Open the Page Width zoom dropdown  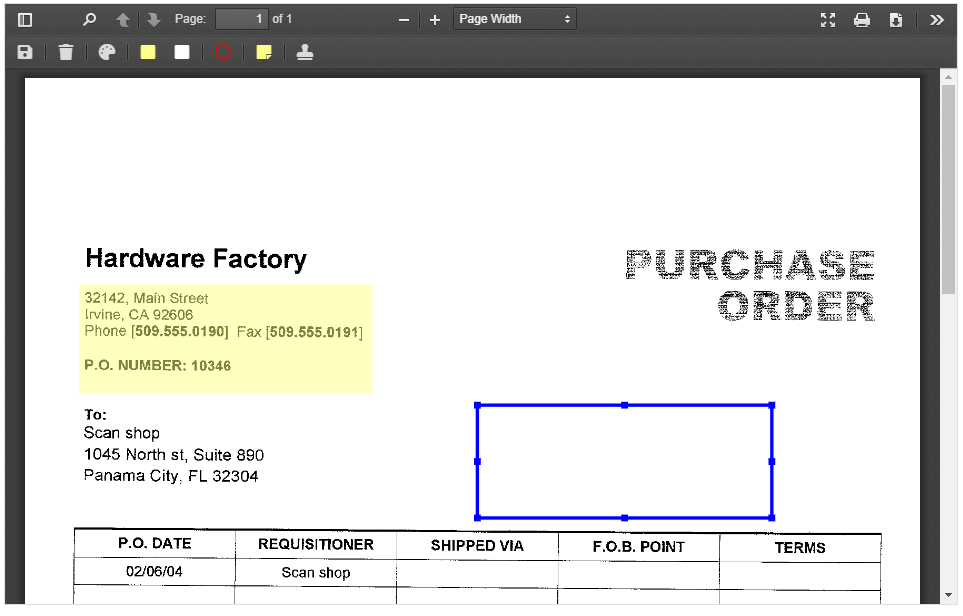pos(514,19)
